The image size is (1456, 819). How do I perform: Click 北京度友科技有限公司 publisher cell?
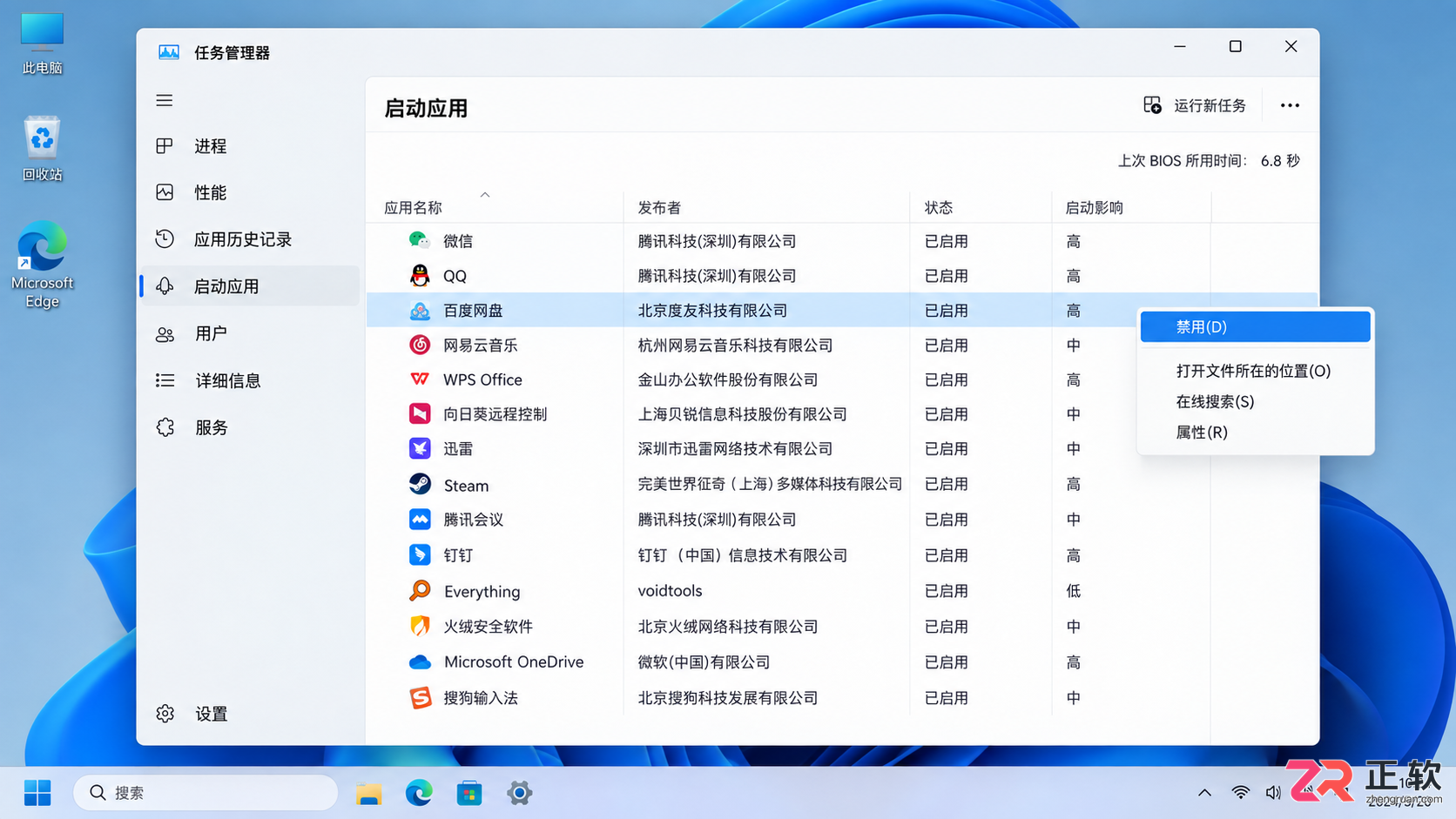pyautogui.click(x=712, y=311)
